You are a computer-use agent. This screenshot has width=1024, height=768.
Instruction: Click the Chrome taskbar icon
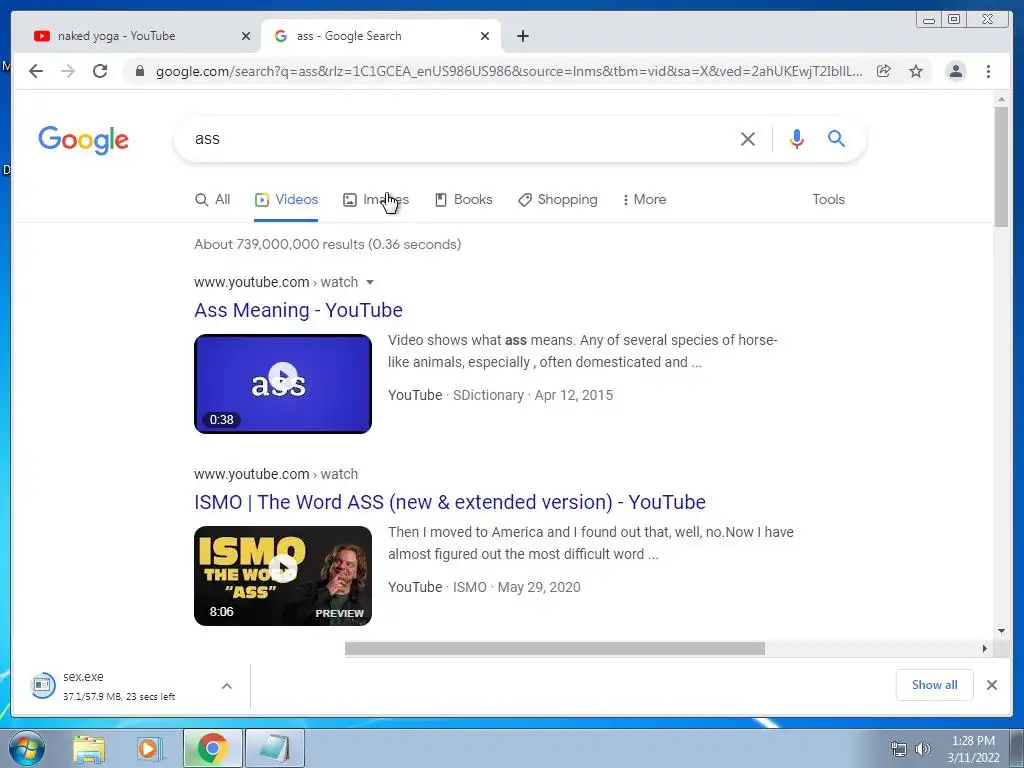coord(212,748)
